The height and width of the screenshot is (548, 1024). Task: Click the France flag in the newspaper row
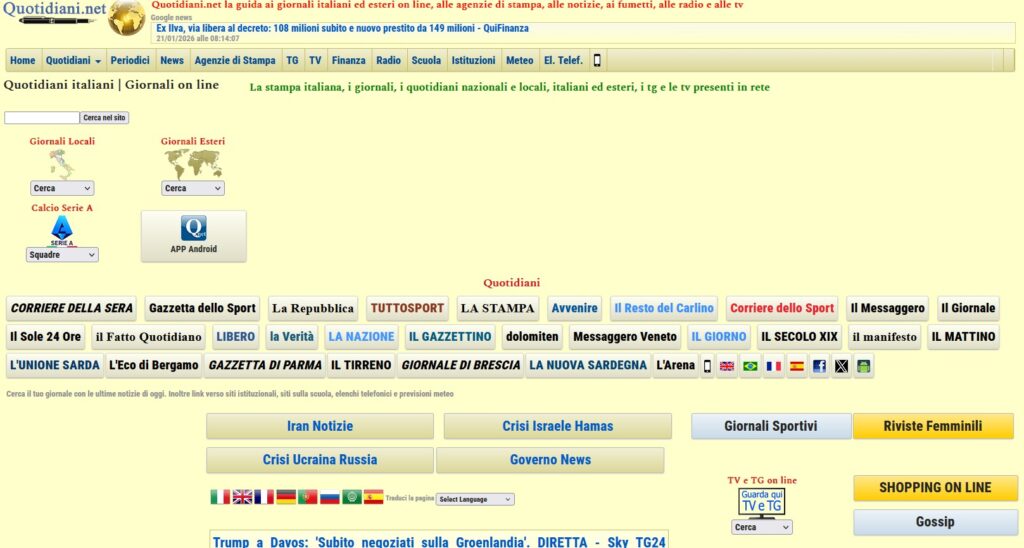click(x=774, y=366)
